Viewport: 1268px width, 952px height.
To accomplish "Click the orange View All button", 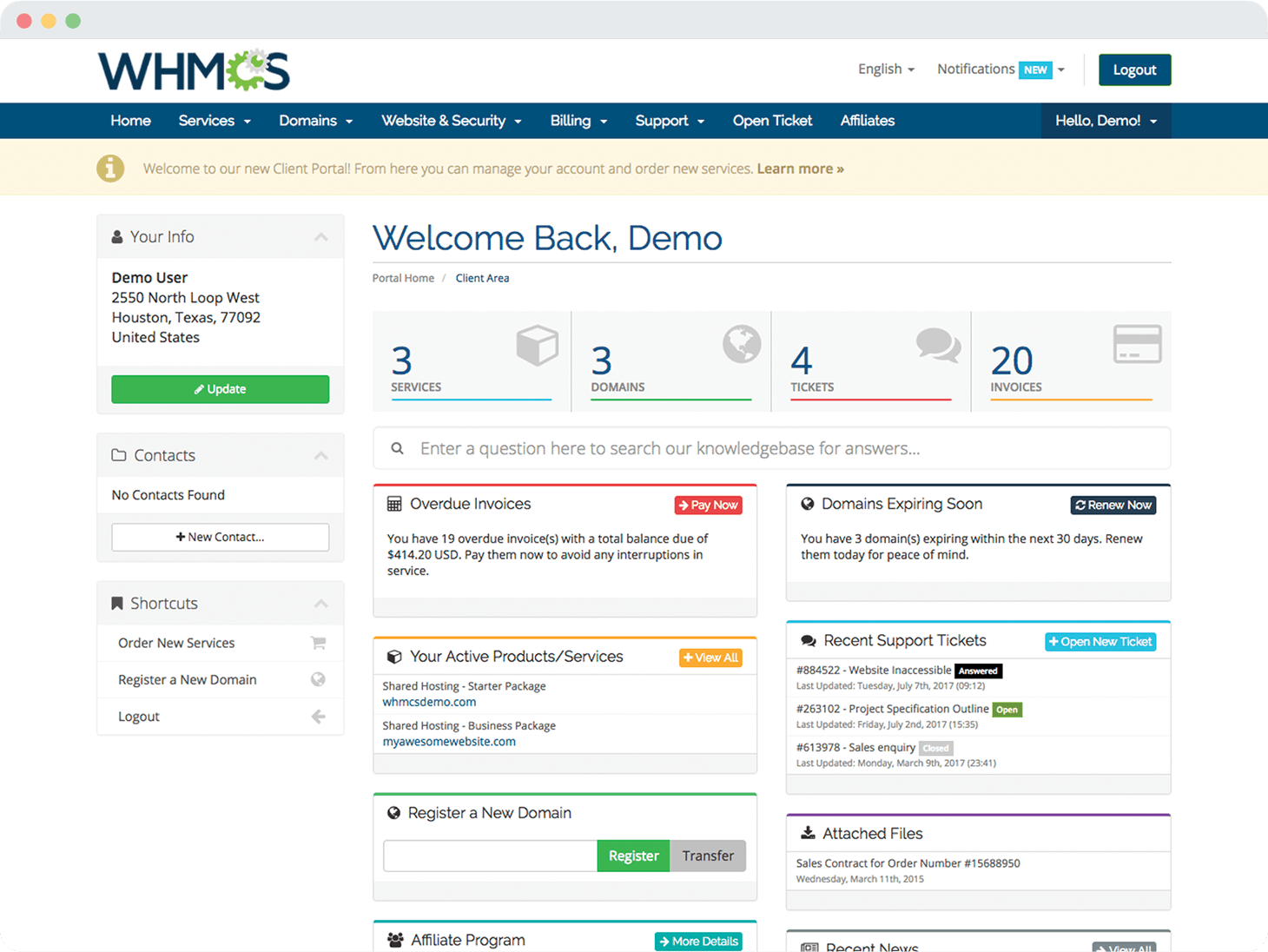I will pyautogui.click(x=710, y=658).
